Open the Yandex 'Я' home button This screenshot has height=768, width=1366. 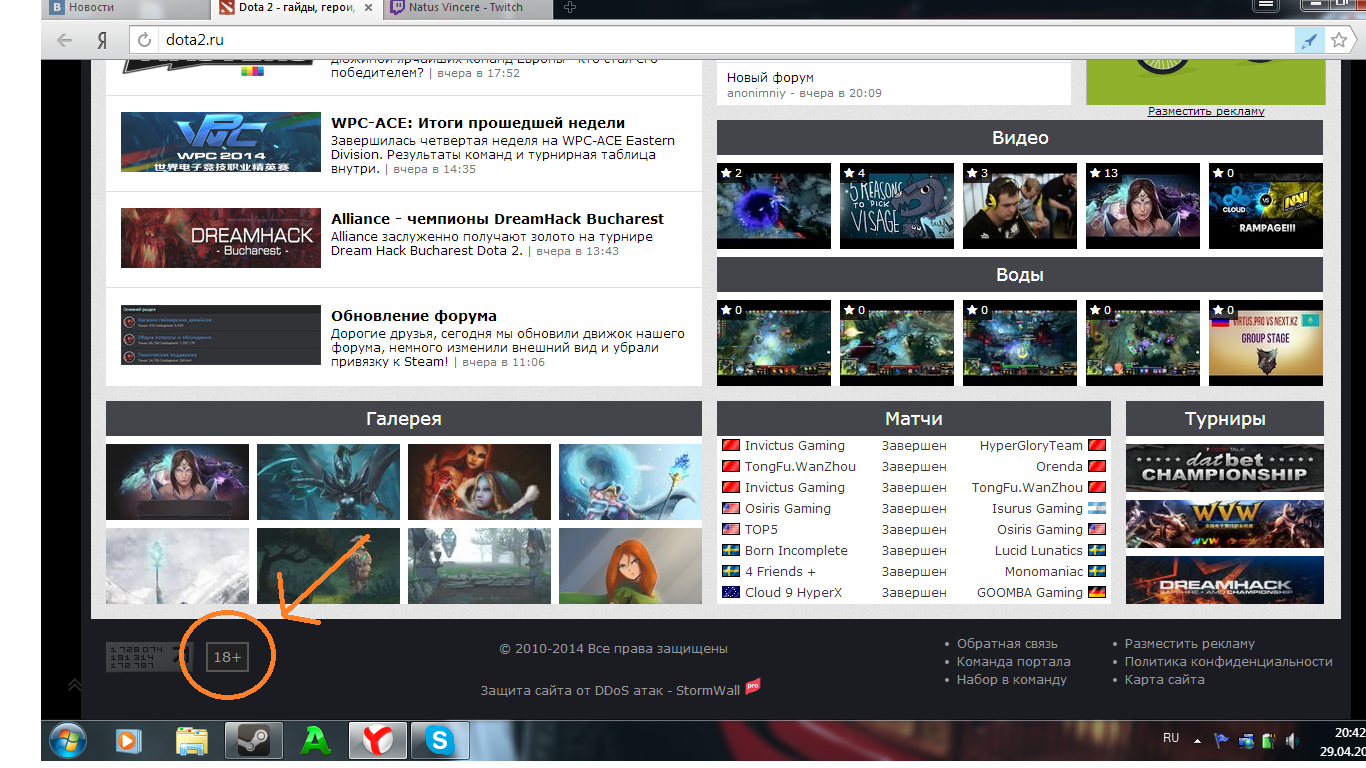point(102,41)
